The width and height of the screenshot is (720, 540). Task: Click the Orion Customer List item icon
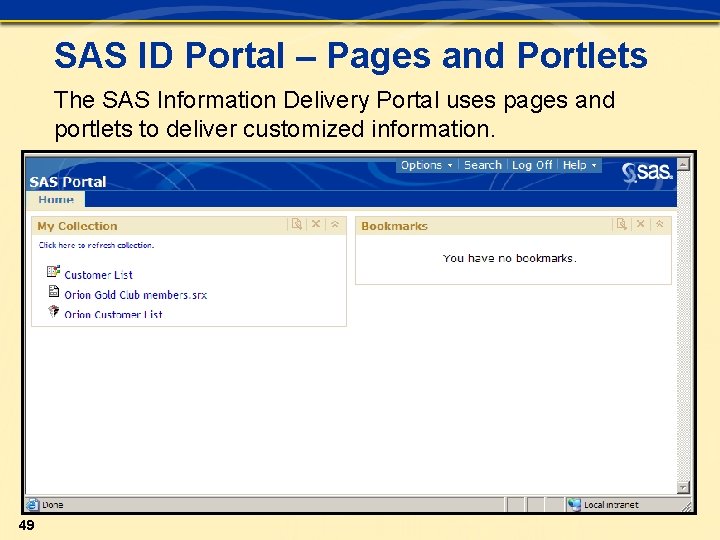click(x=54, y=311)
